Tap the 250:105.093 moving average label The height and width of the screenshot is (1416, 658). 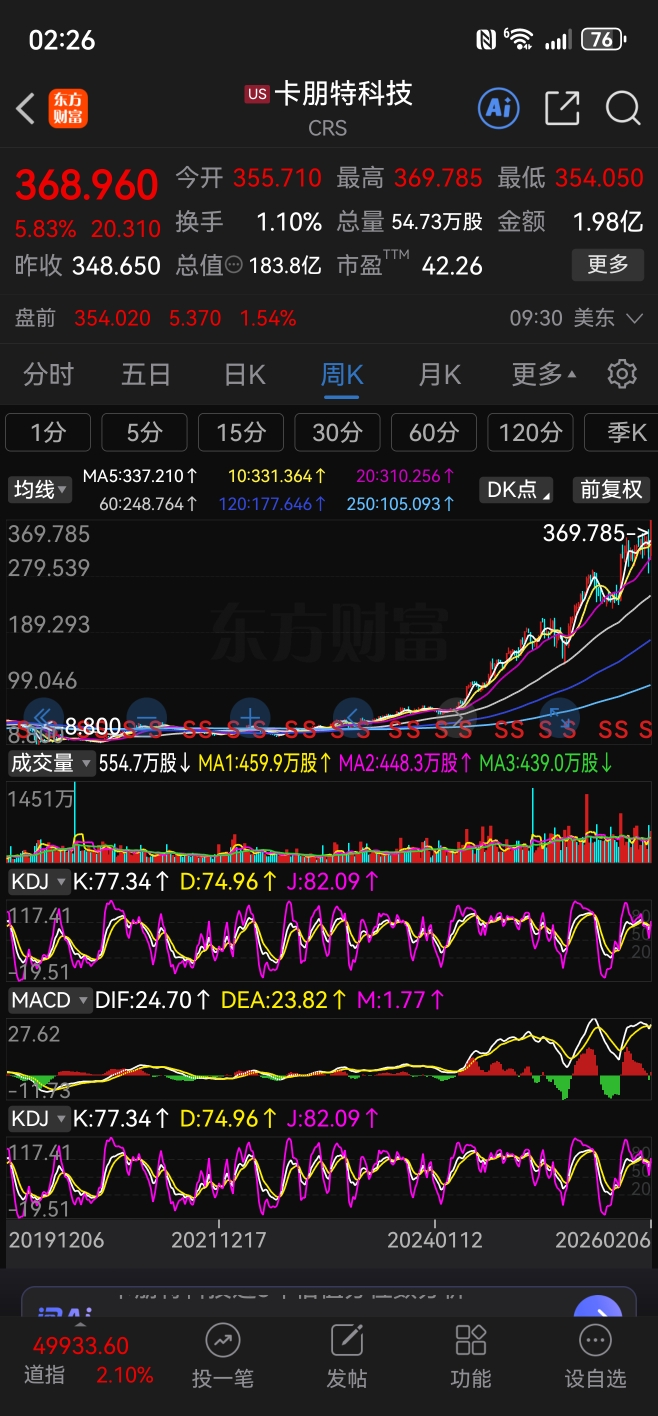point(401,503)
